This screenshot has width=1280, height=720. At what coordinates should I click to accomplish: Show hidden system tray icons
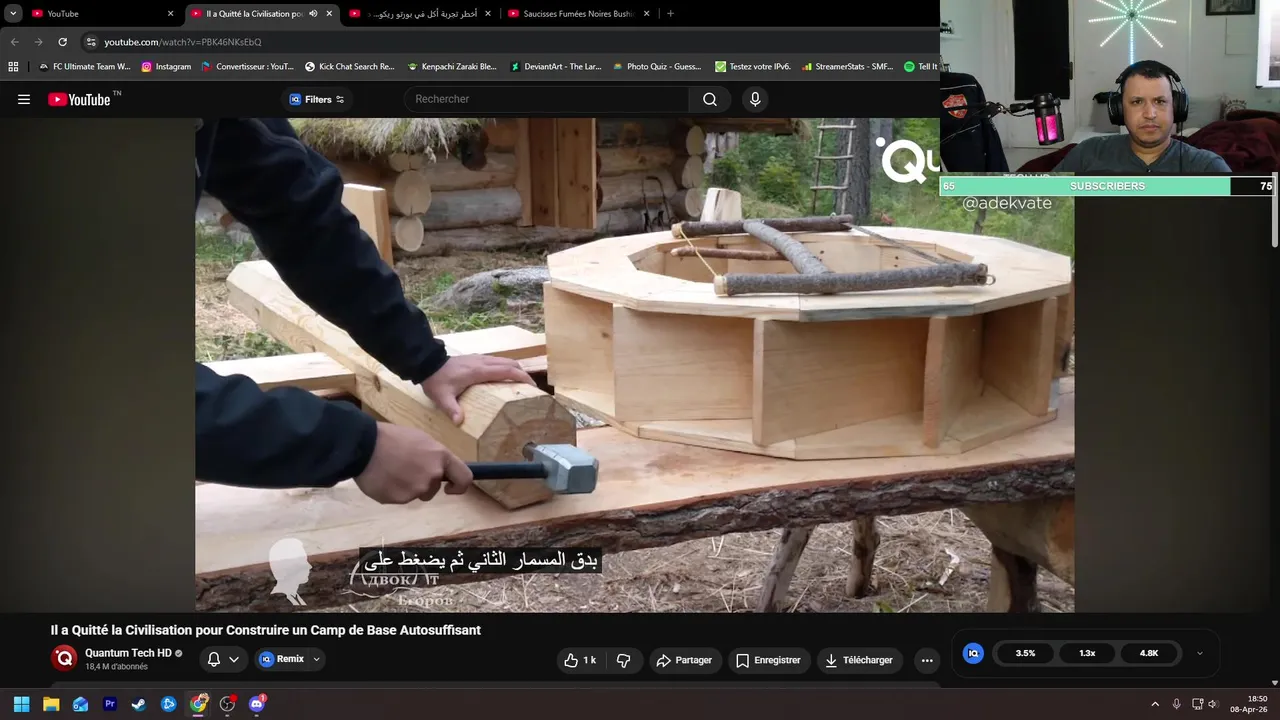coord(1155,704)
